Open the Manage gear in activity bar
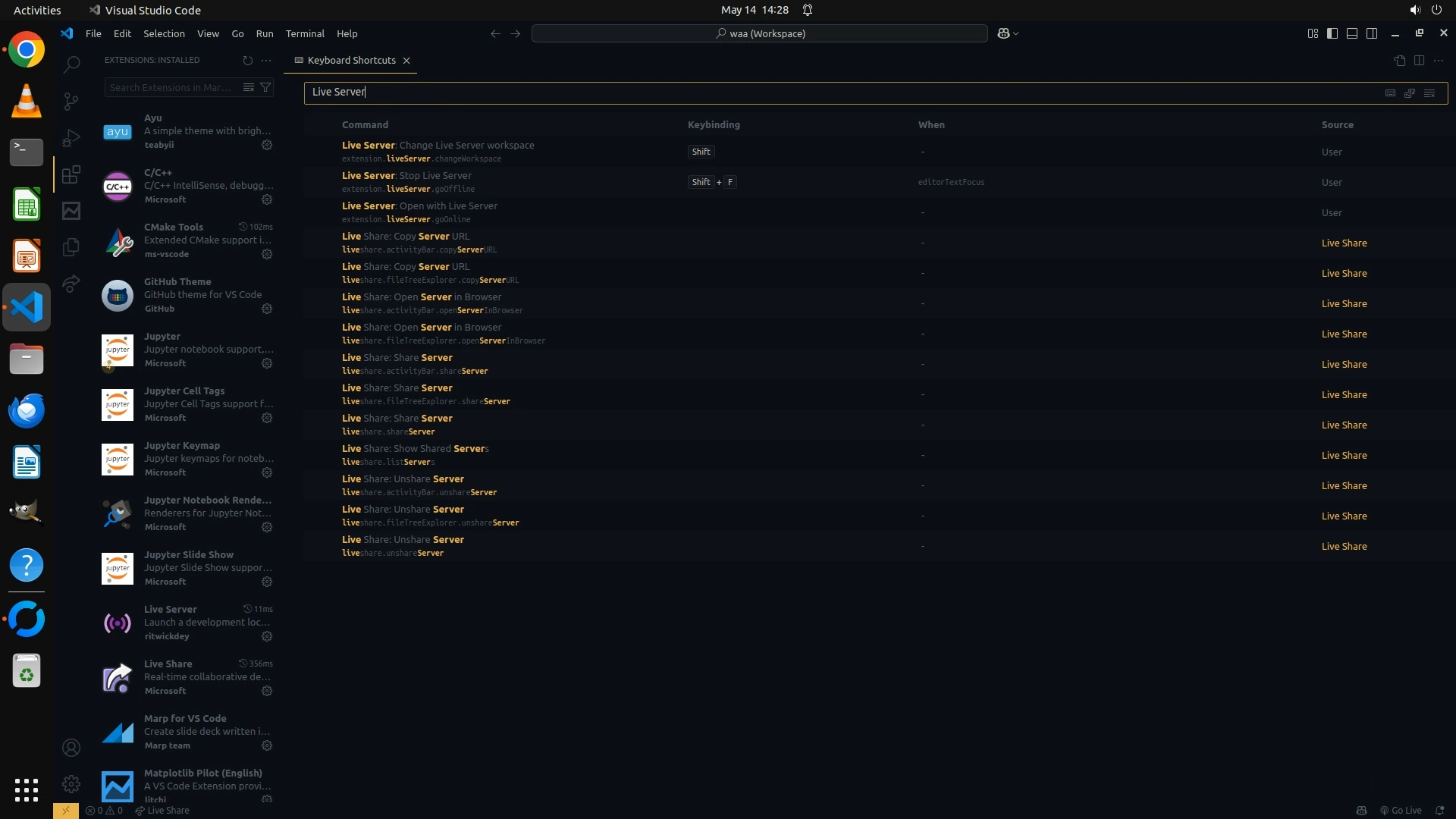The image size is (1456, 819). 71,784
